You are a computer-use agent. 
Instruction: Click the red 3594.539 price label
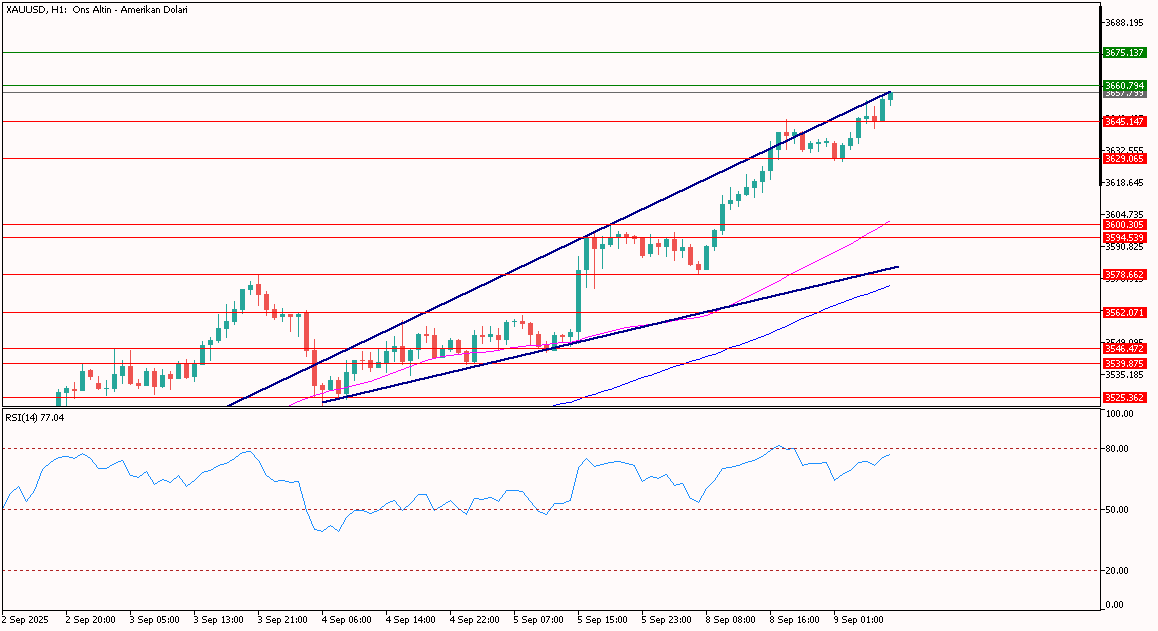click(1124, 237)
